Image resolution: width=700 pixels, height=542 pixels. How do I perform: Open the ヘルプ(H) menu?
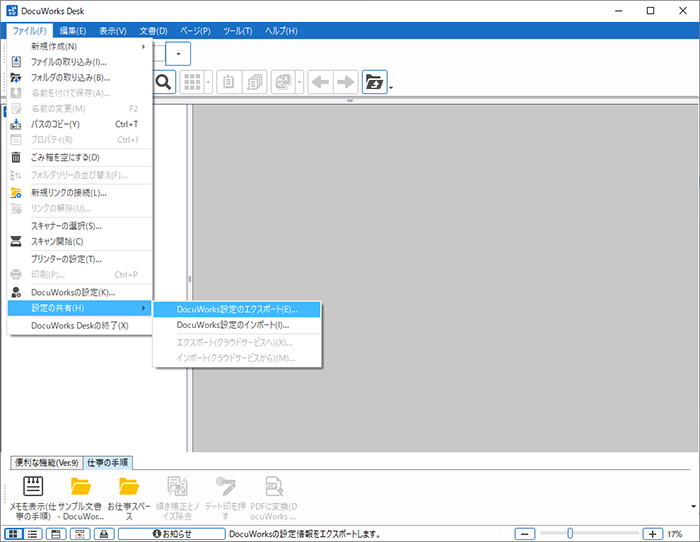coord(281,31)
